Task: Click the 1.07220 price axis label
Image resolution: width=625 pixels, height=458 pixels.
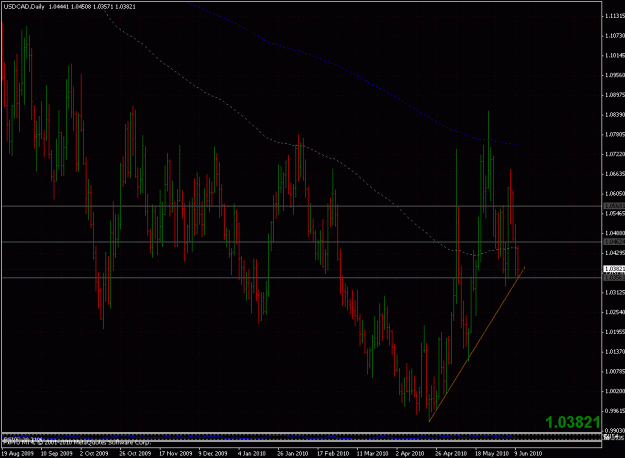Action: pos(614,154)
